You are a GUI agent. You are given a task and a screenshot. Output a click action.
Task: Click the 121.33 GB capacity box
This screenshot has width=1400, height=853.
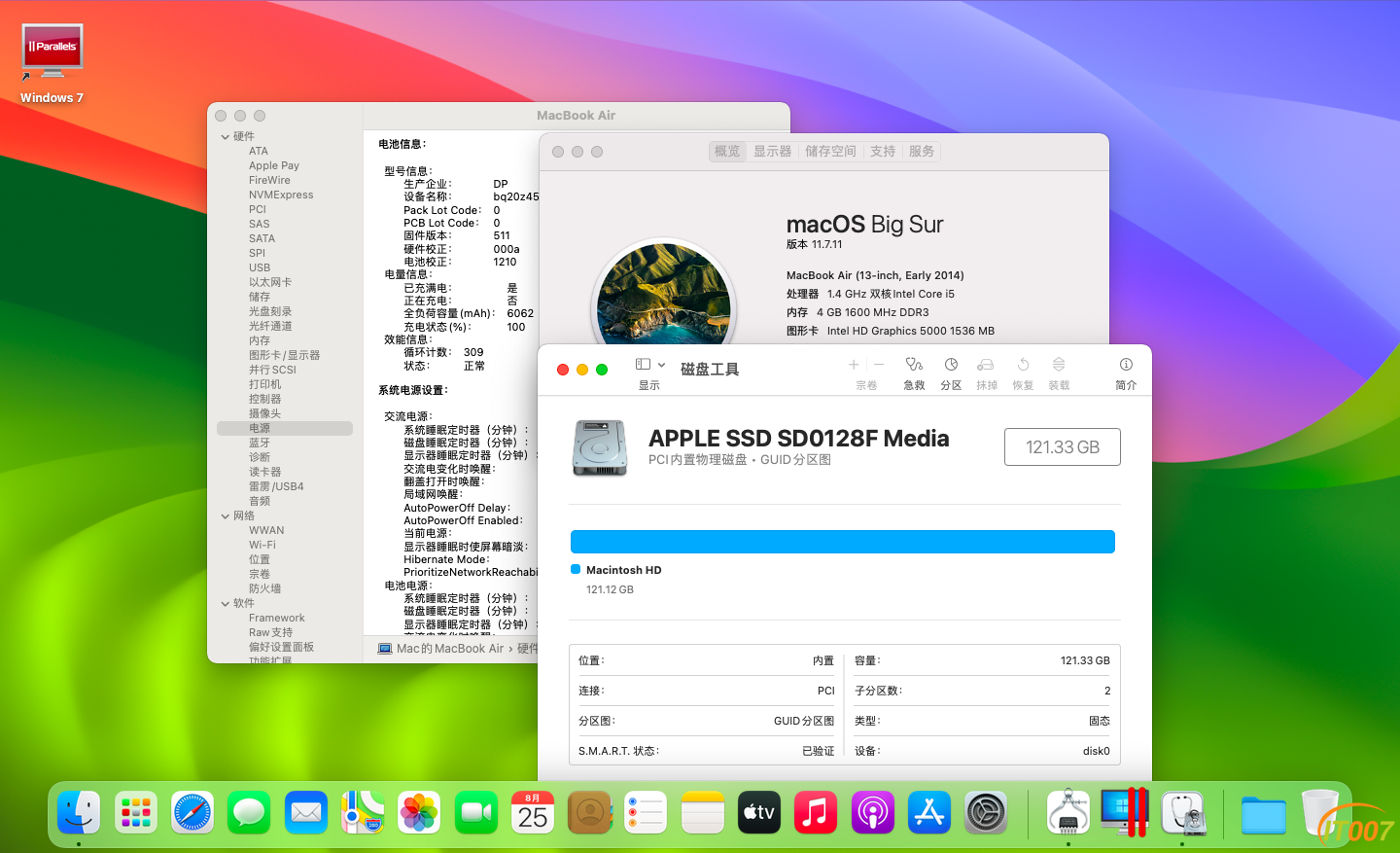(x=1063, y=447)
